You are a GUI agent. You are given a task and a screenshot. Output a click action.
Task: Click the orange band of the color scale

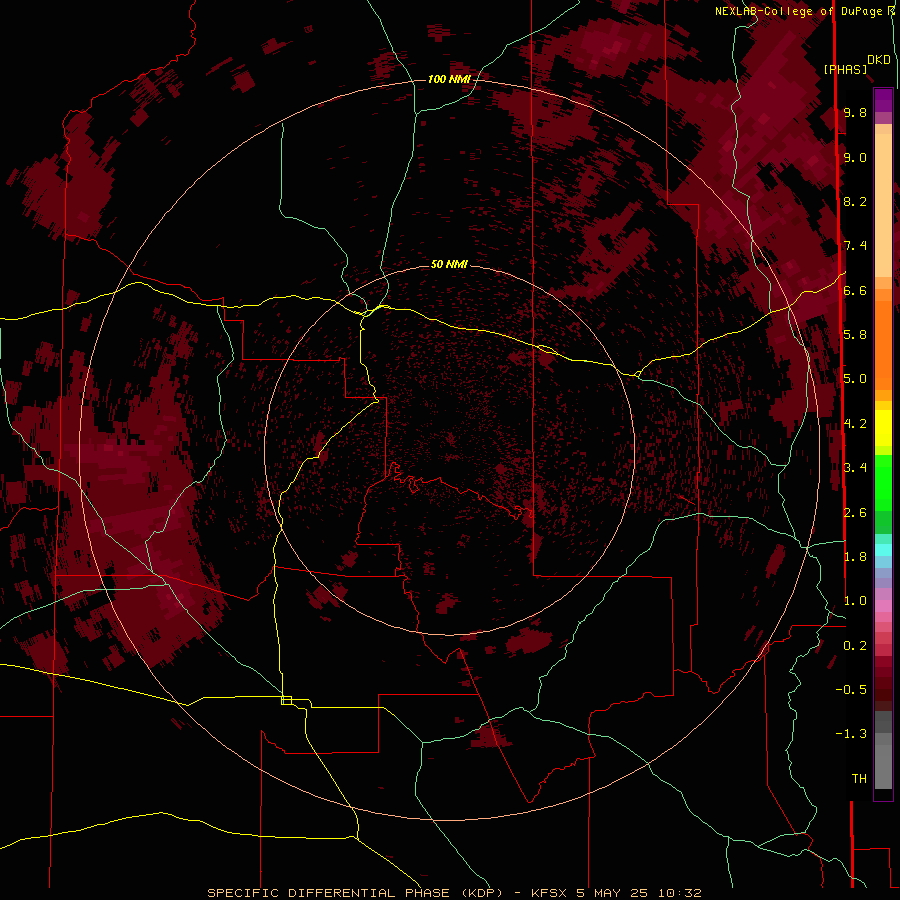(x=883, y=346)
